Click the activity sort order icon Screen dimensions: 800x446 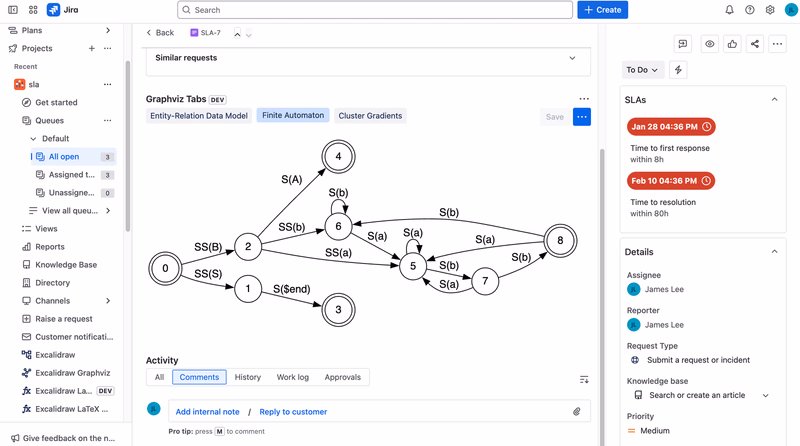[x=584, y=379]
